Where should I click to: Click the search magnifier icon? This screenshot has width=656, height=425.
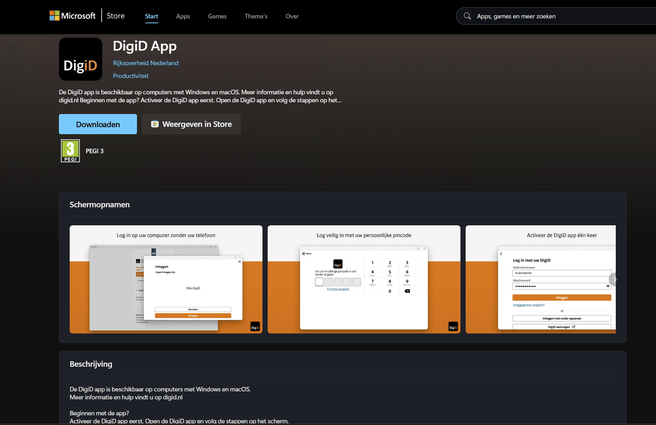coord(467,16)
